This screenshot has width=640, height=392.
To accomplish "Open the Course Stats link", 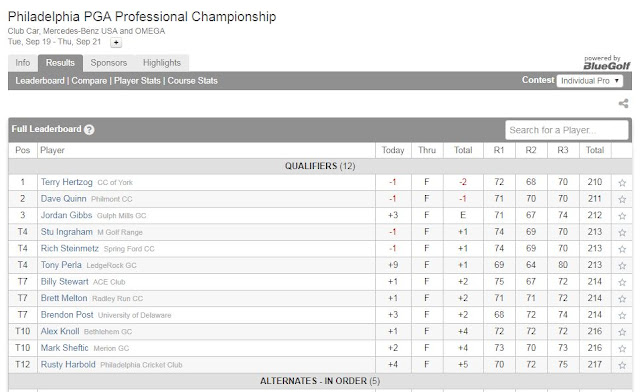I will [193, 81].
